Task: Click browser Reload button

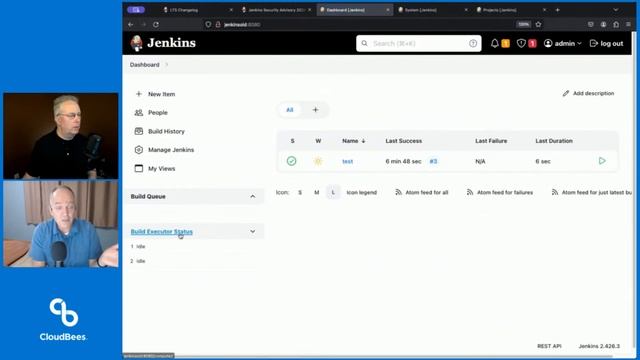Action: pyautogui.click(x=156, y=24)
